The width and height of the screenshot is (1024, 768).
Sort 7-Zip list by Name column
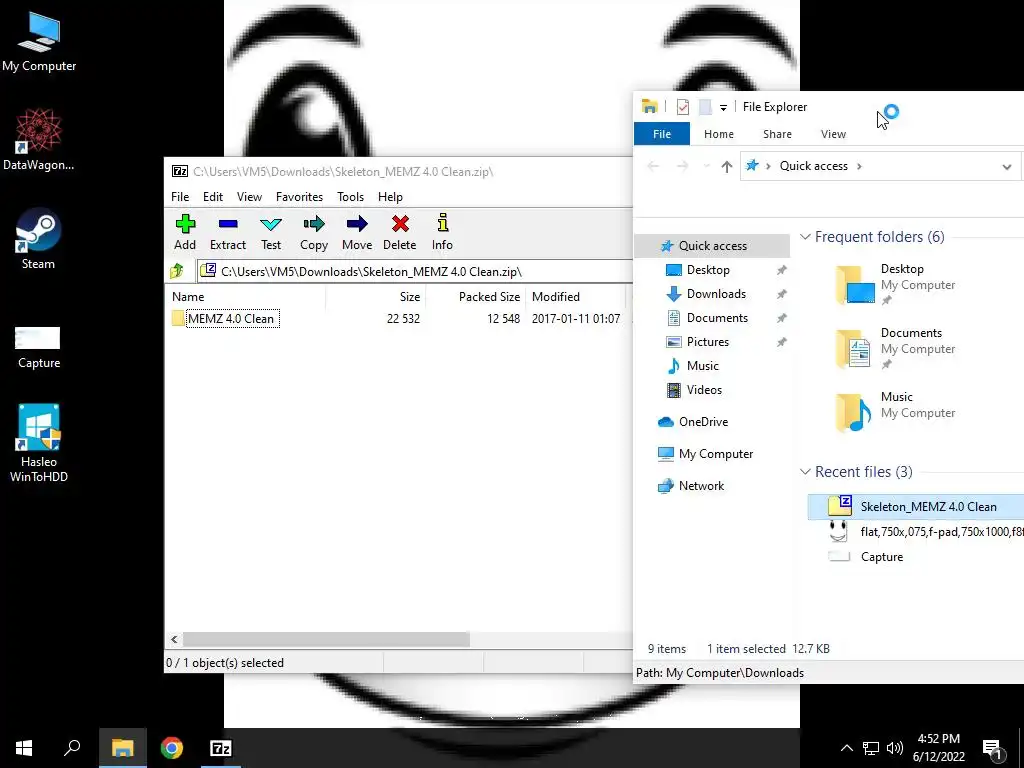(246, 296)
